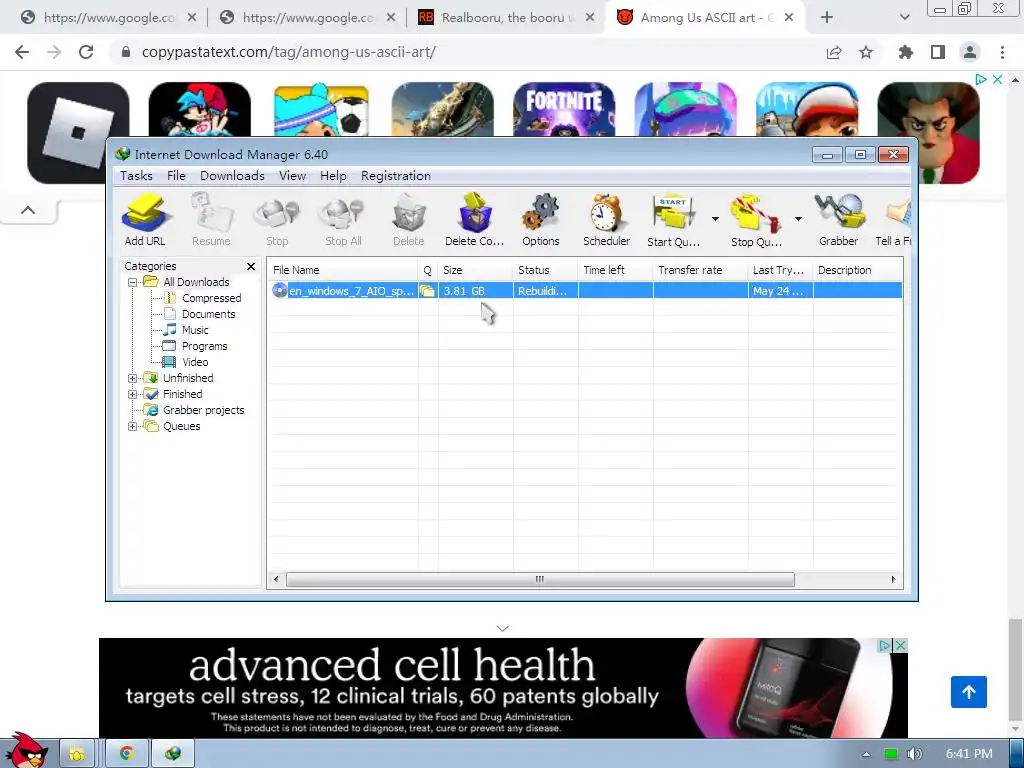1024x768 pixels.
Task: Sort by Status column header
Action: pos(545,270)
